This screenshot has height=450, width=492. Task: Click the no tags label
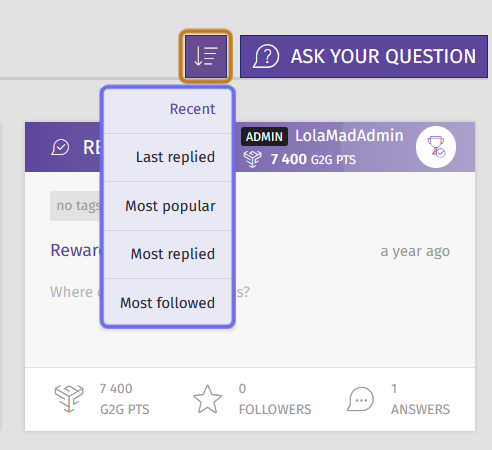point(75,206)
